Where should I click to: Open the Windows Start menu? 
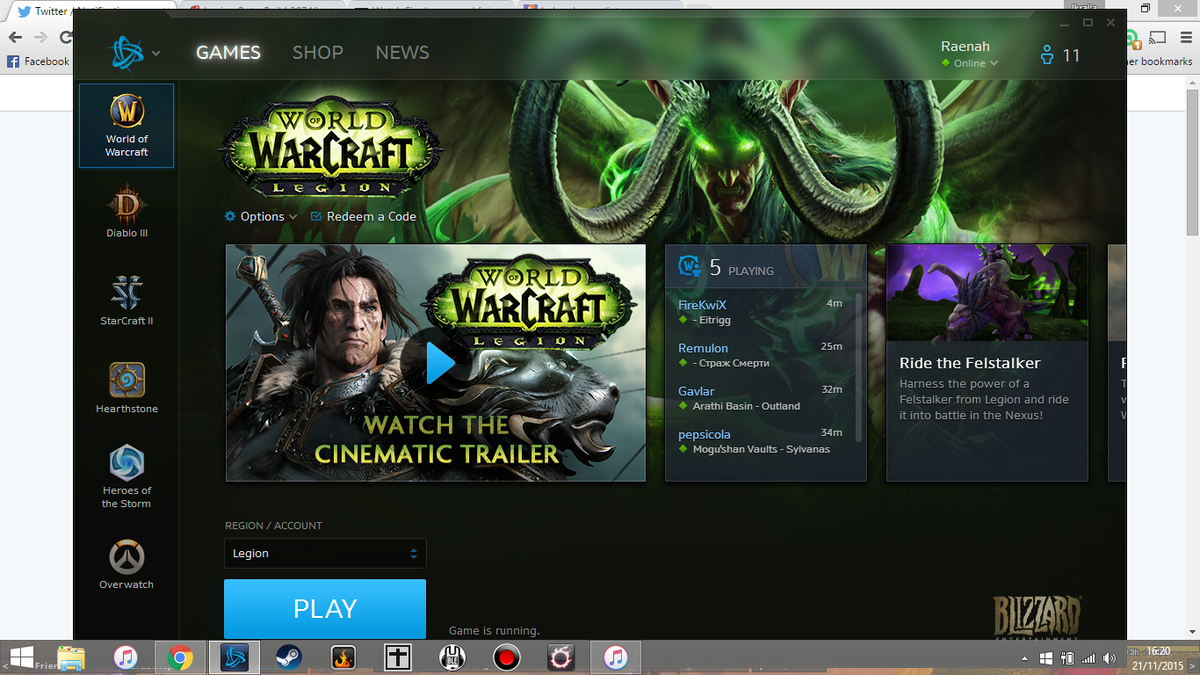click(x=21, y=658)
